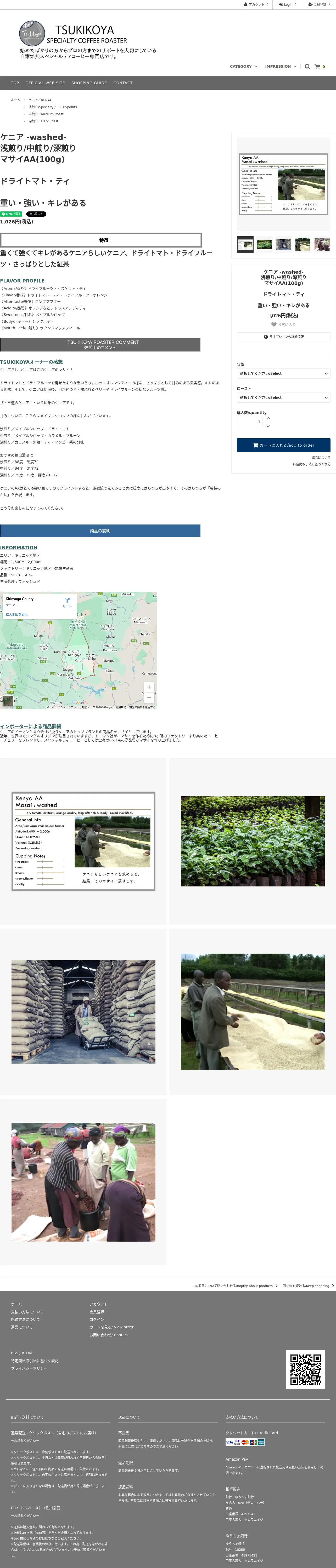
Task: Click Google logo on the map
Action: [79, 702]
